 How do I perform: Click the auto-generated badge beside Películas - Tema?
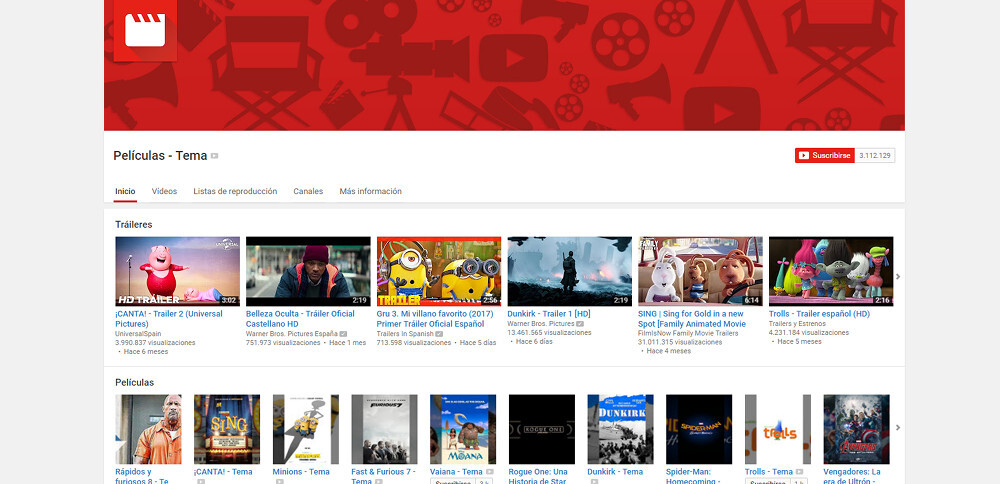(214, 156)
